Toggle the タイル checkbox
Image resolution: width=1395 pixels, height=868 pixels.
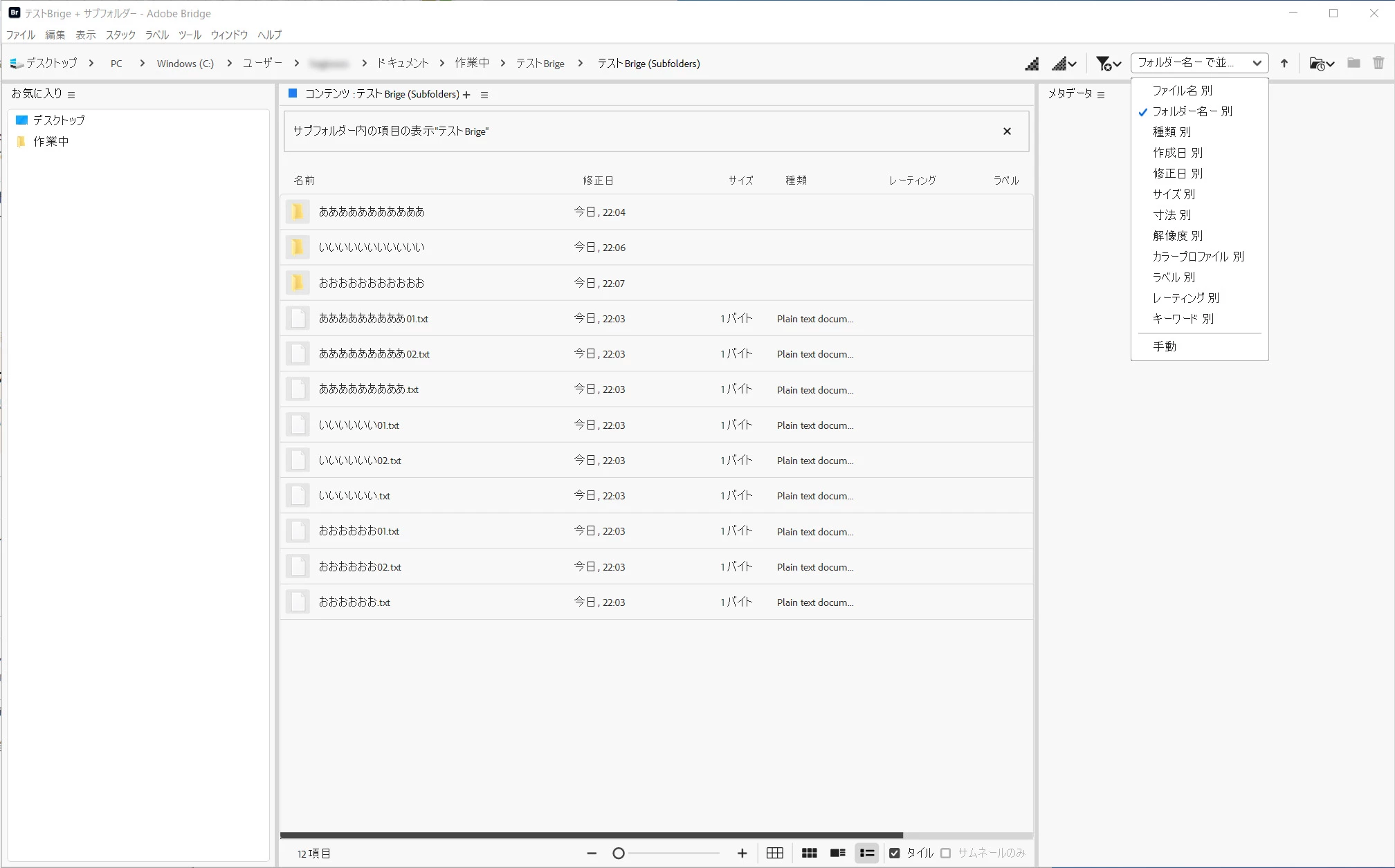(894, 853)
